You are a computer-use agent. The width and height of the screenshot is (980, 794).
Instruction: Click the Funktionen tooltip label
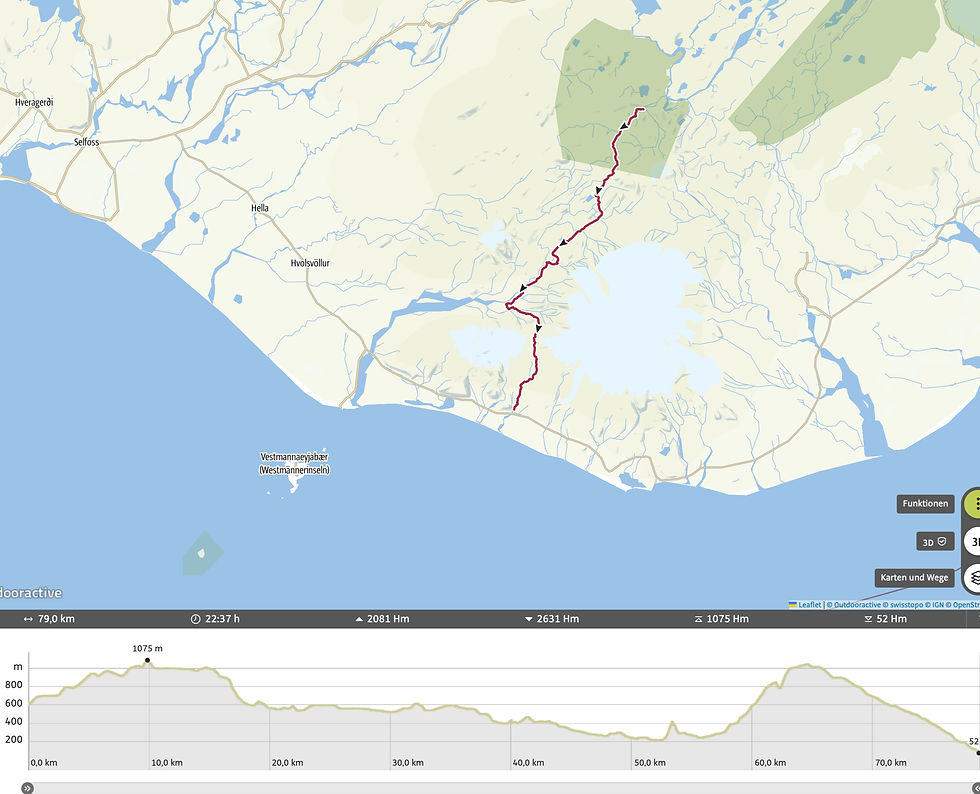[925, 504]
